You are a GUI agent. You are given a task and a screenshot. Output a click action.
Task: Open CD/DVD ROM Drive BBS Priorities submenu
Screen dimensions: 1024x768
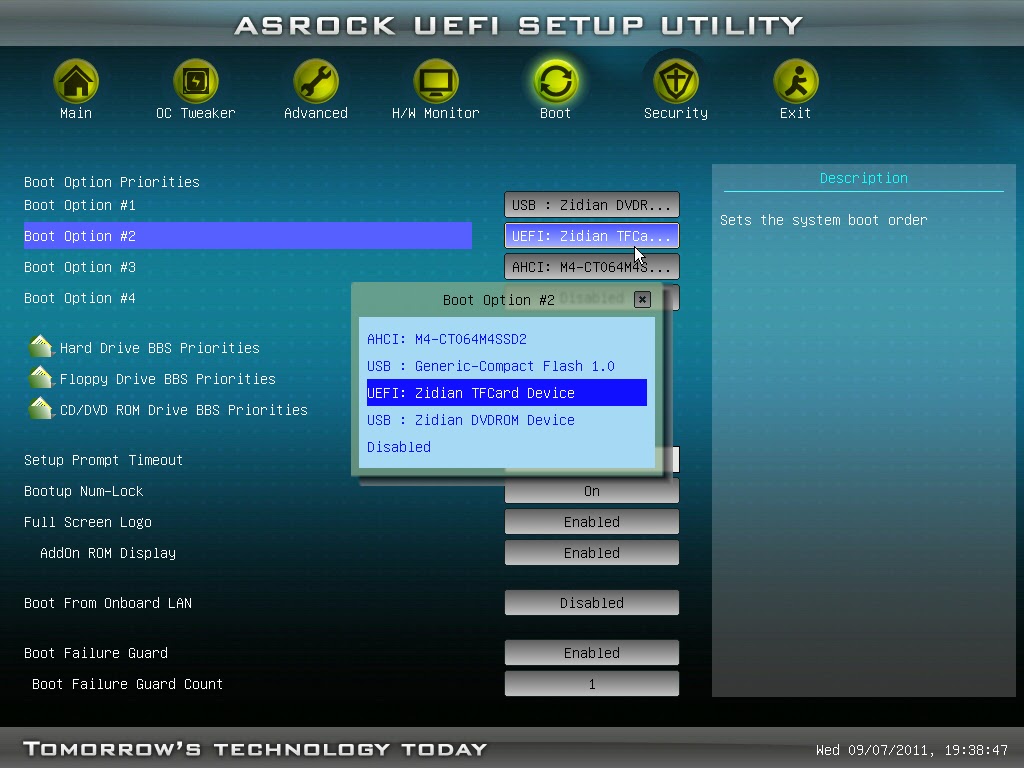pyautogui.click(x=184, y=410)
